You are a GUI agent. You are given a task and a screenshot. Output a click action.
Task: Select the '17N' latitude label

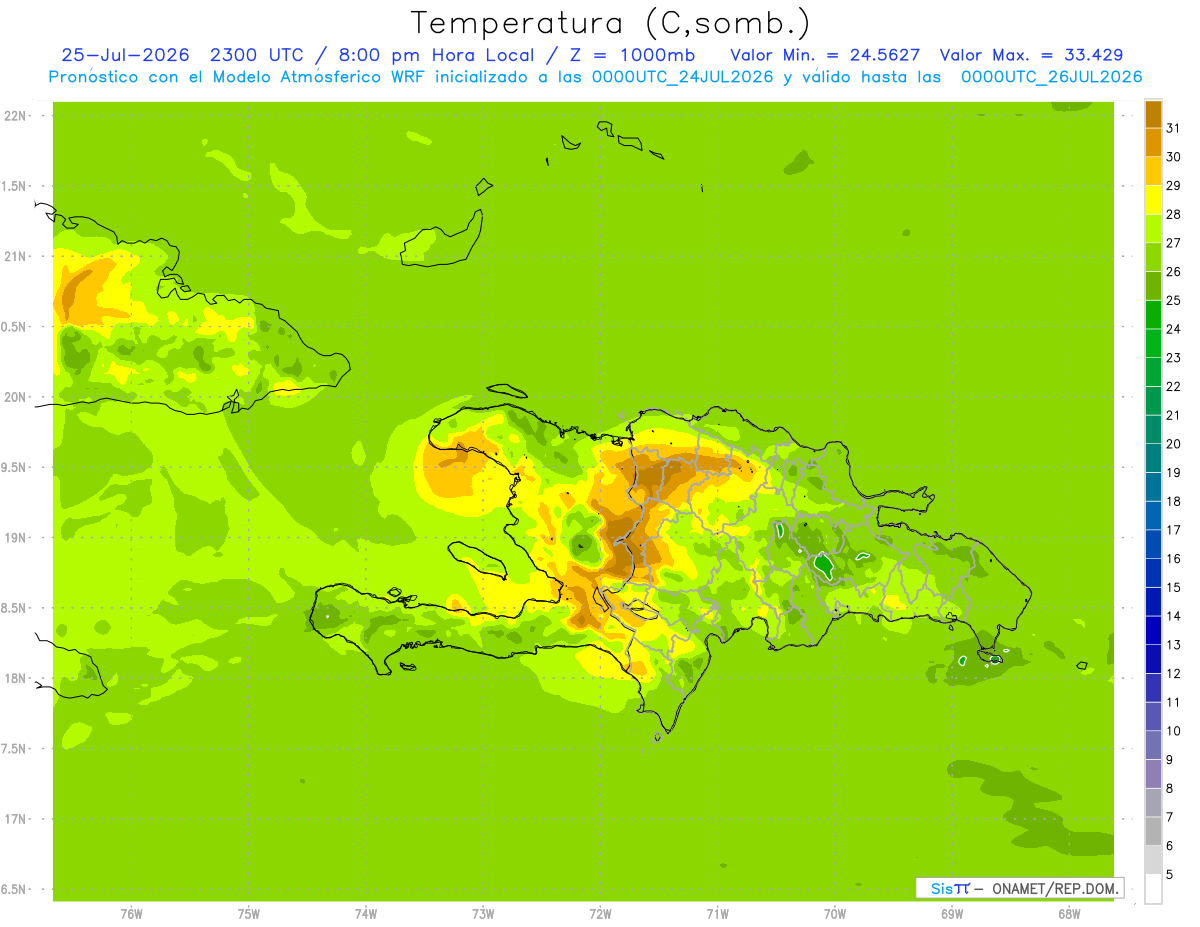coord(14,819)
